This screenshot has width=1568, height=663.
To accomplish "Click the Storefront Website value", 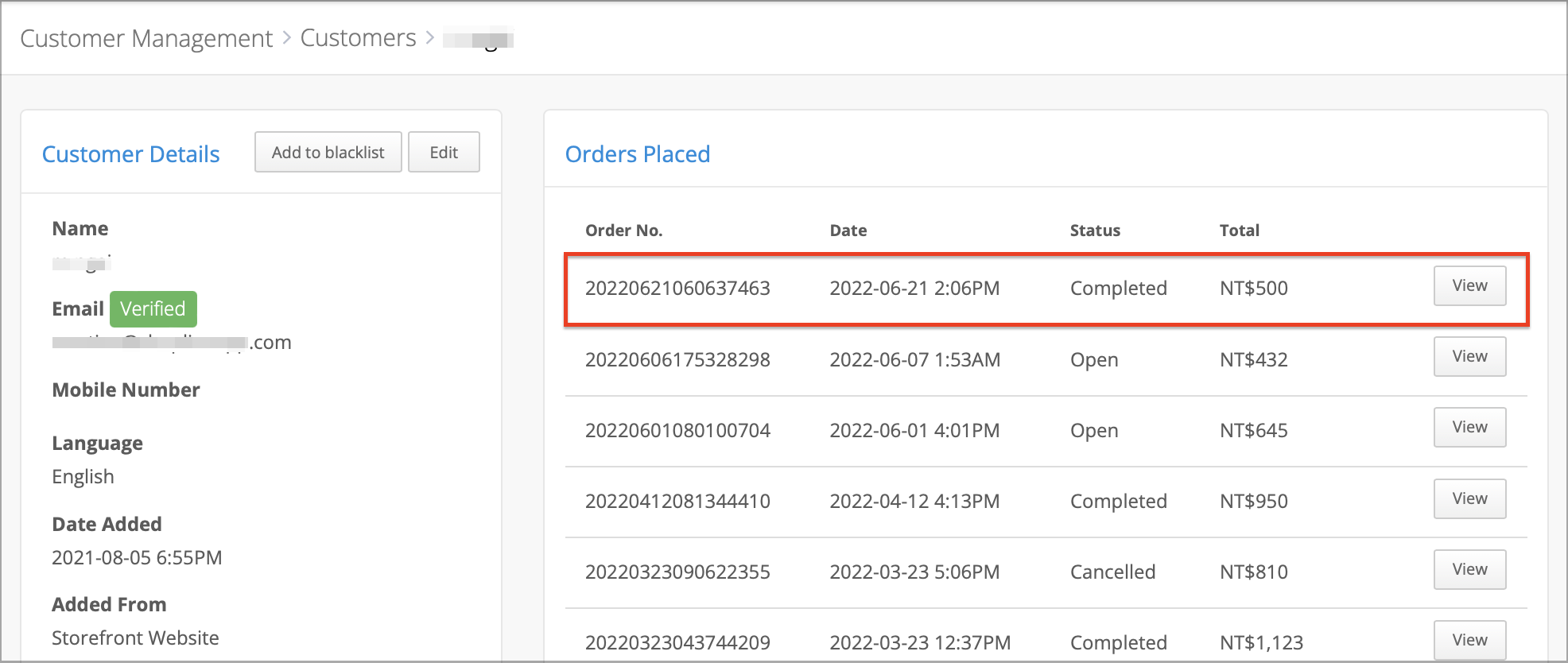I will (135, 638).
